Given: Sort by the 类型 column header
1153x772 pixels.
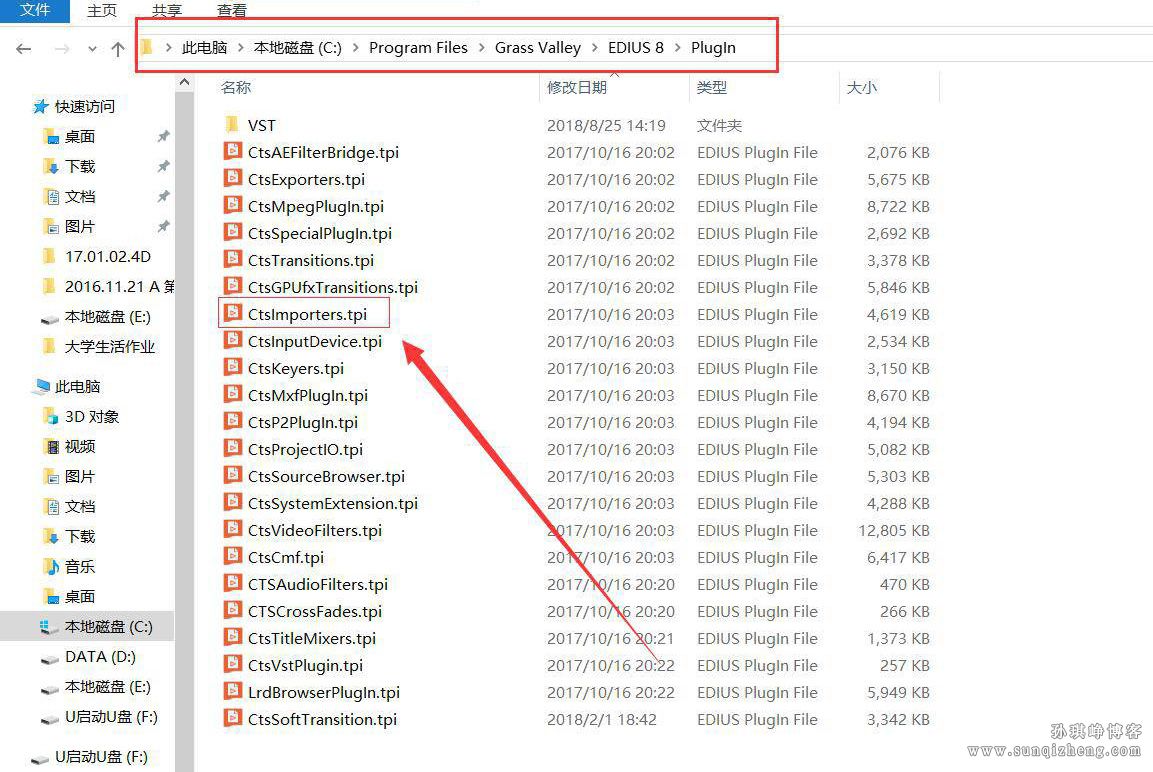Looking at the screenshot, I should (712, 87).
